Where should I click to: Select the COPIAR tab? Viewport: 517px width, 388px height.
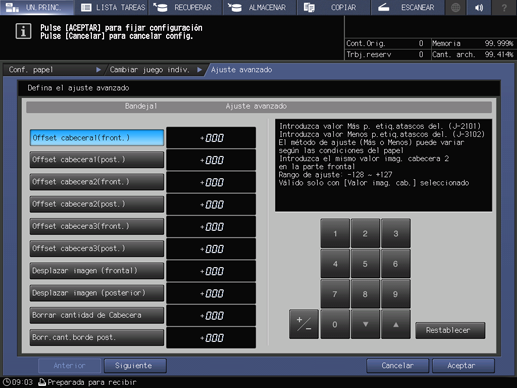click(333, 7)
